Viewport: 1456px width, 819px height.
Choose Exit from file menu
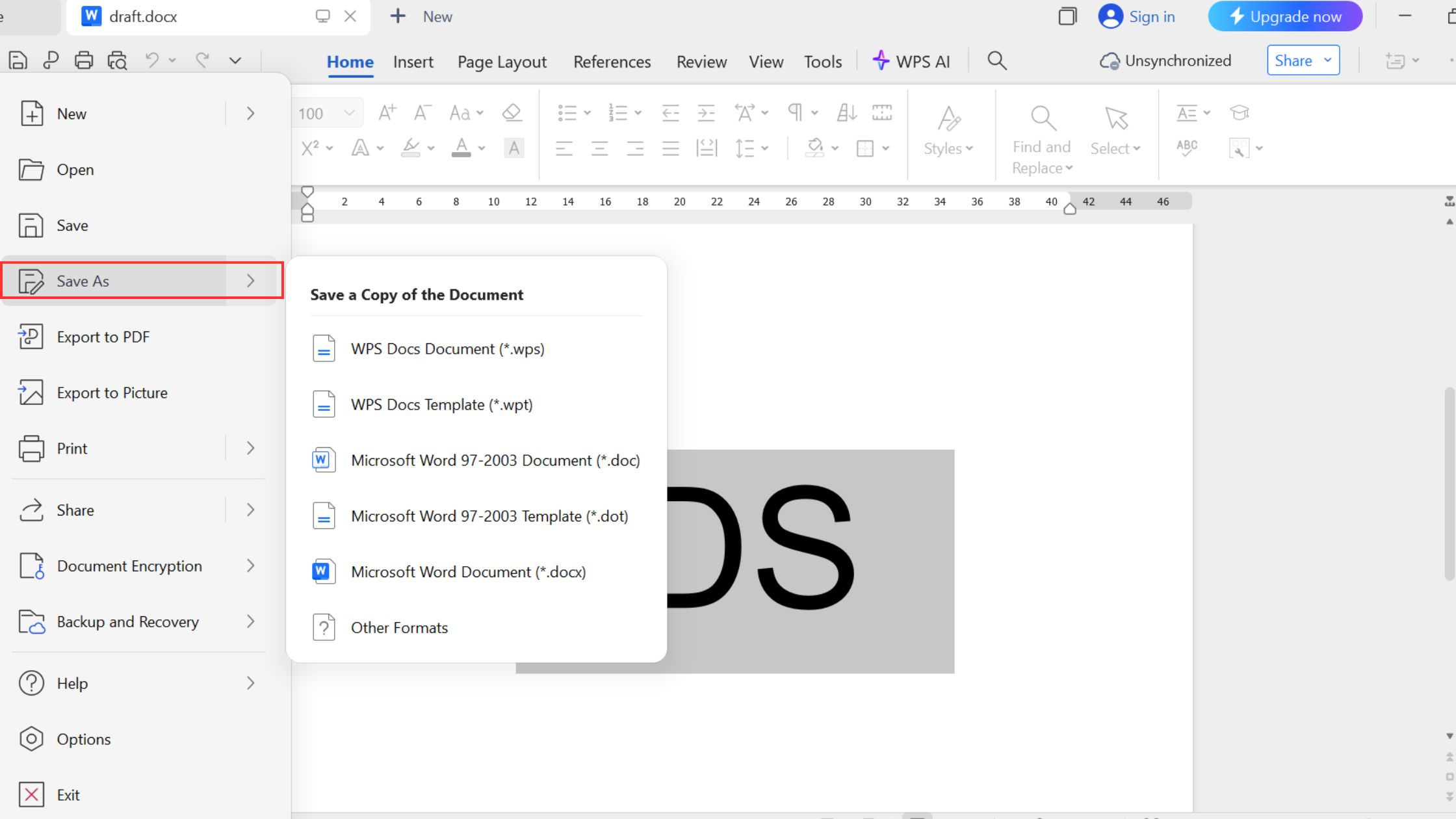[139, 795]
